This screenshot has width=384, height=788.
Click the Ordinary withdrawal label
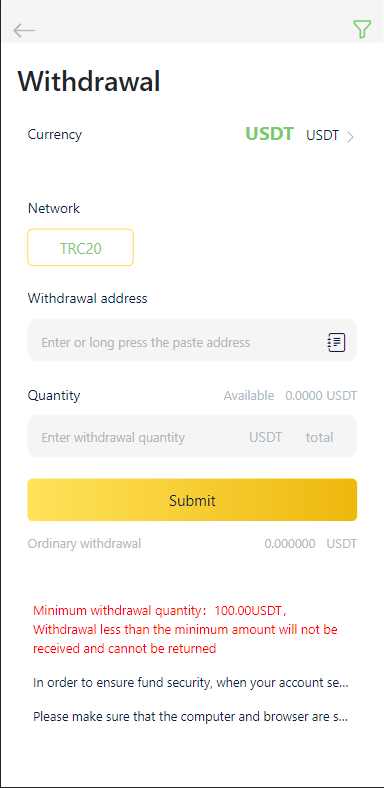[x=84, y=543]
